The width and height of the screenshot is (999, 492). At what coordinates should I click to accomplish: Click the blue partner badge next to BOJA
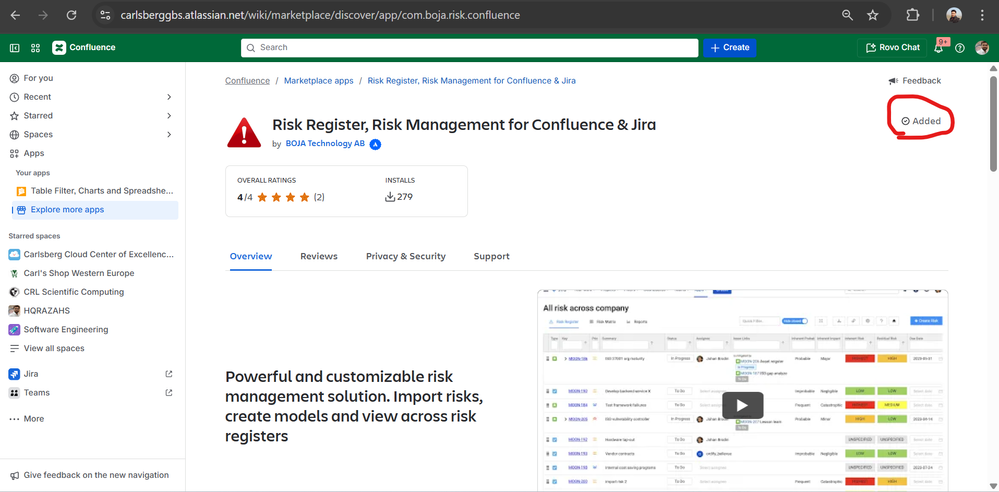[376, 144]
